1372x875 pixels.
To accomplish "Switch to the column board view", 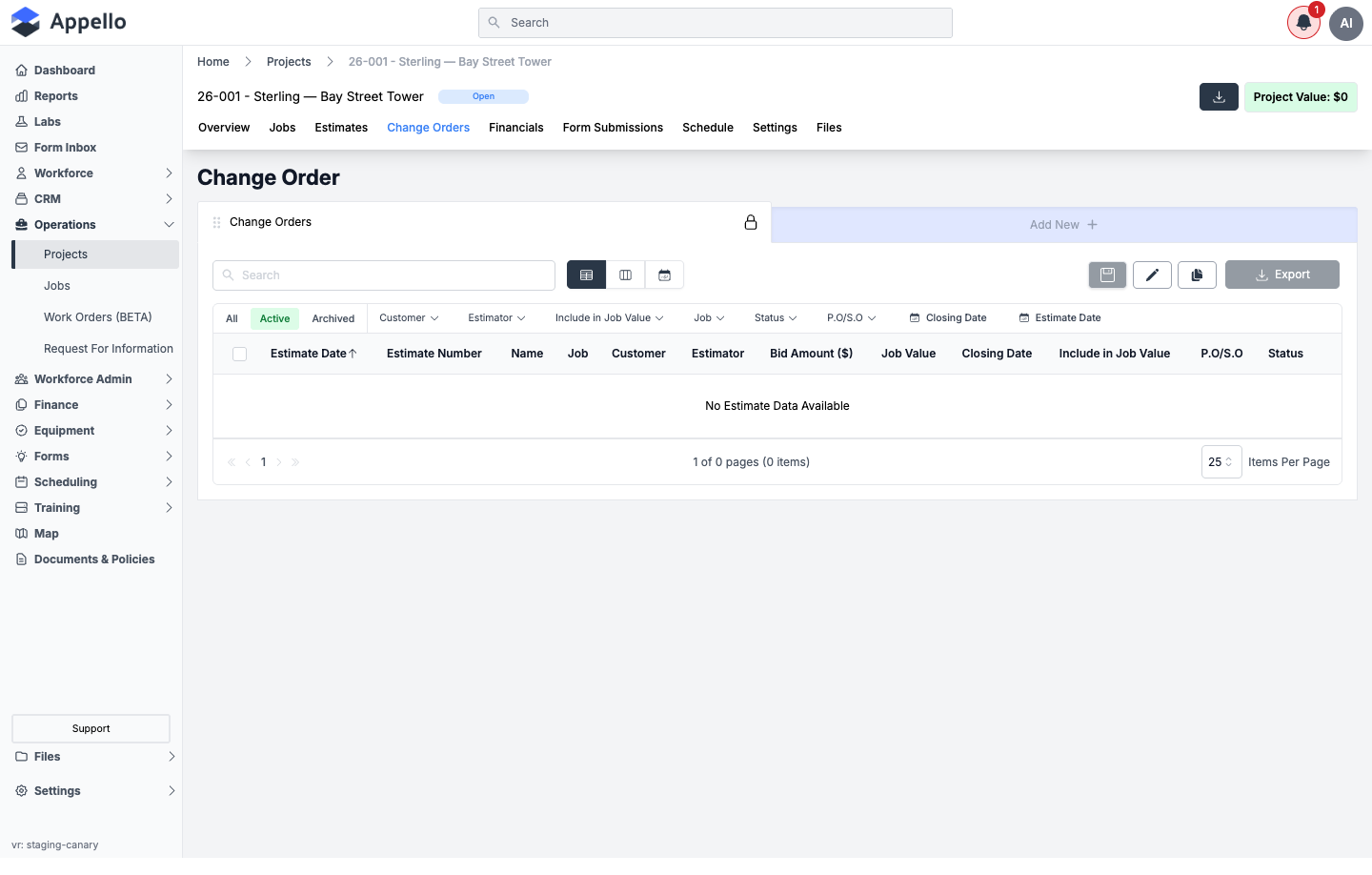I will [625, 275].
